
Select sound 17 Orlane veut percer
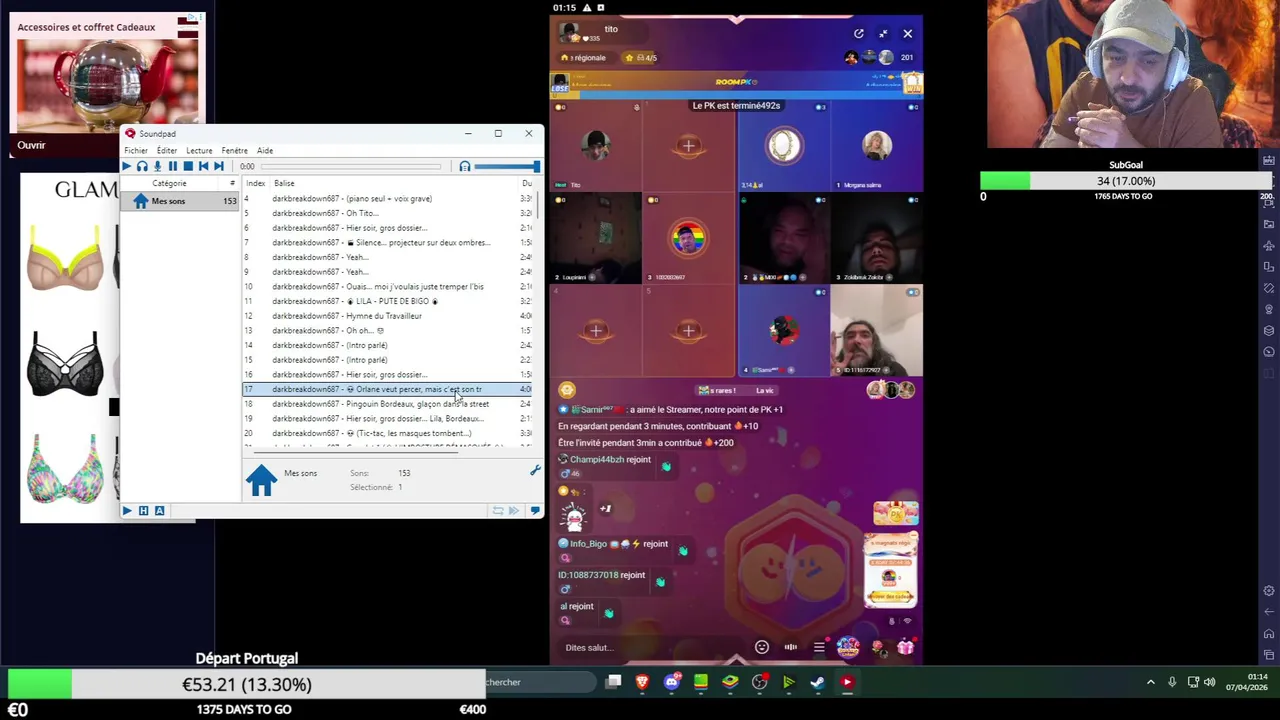coord(388,389)
